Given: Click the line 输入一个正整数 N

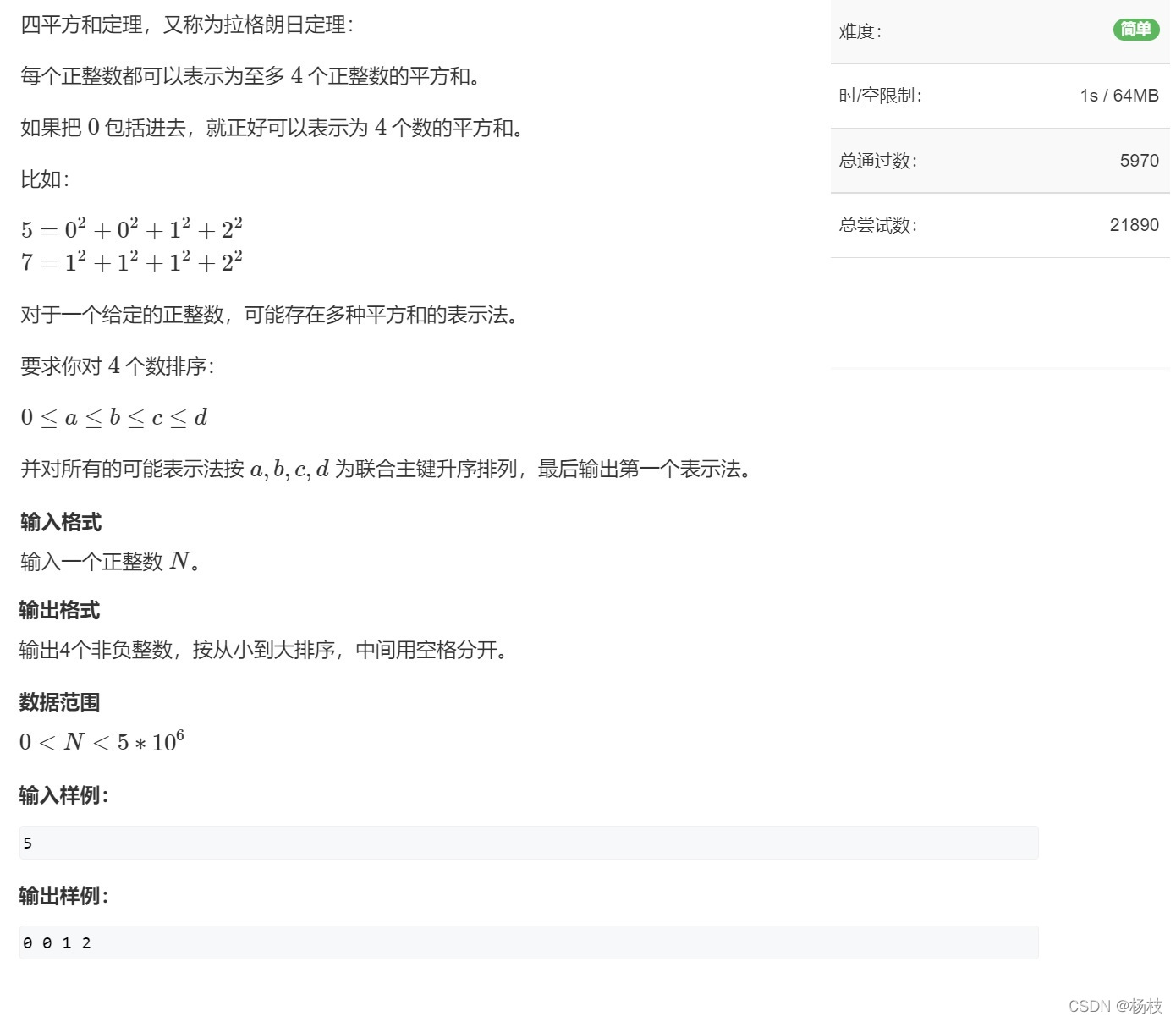Looking at the screenshot, I should click(111, 562).
